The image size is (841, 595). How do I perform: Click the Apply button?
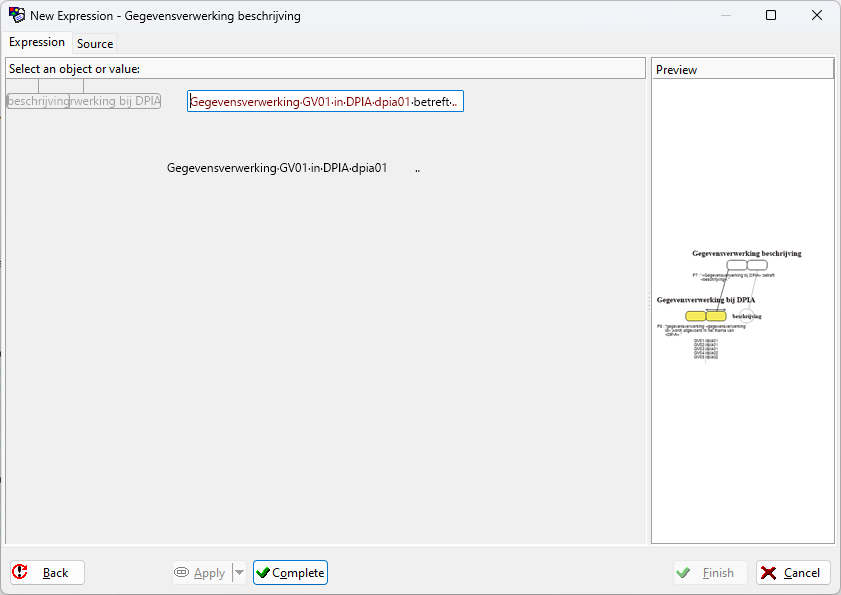pos(200,573)
